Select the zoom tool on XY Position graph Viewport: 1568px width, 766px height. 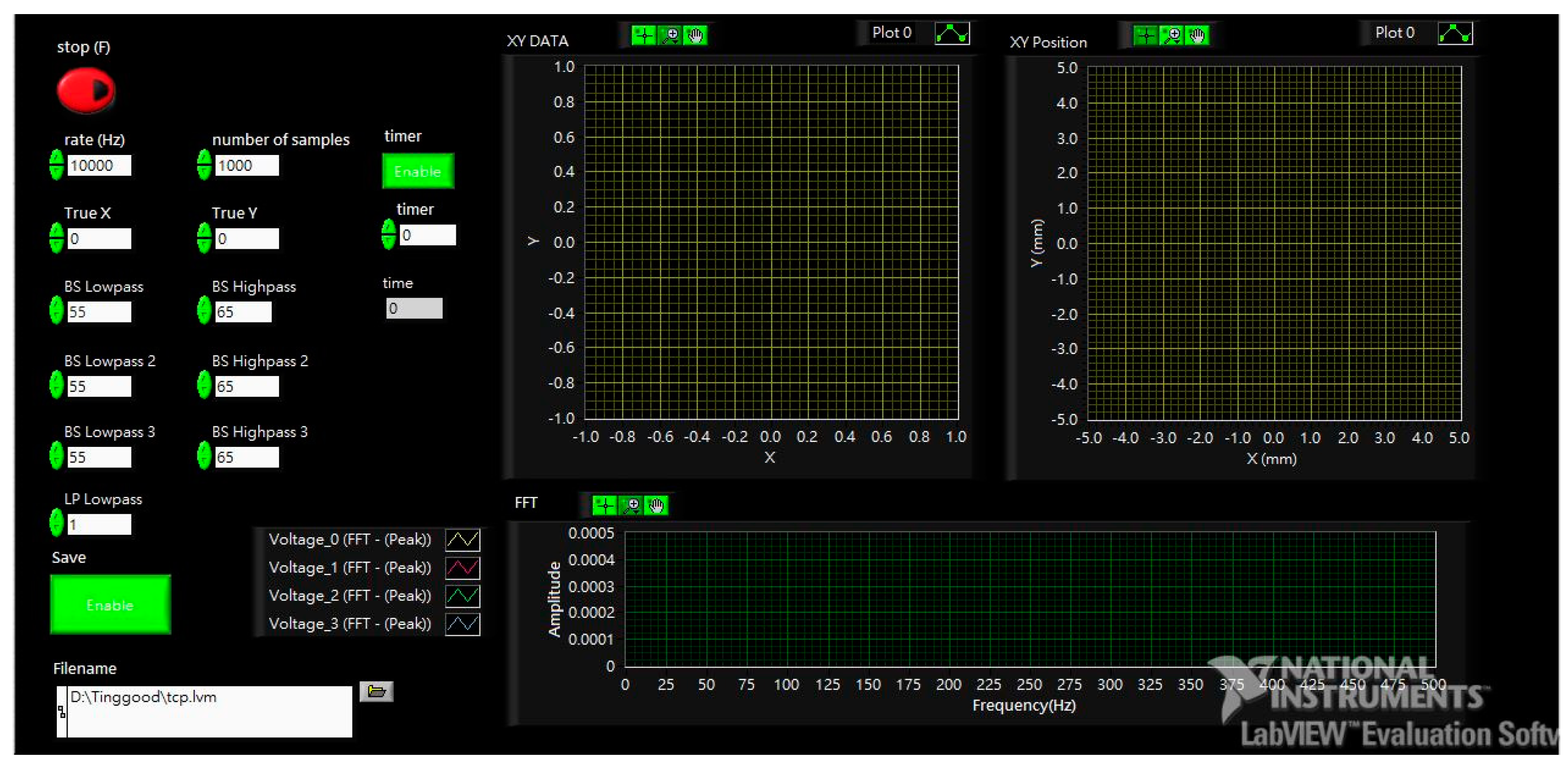tap(1172, 35)
